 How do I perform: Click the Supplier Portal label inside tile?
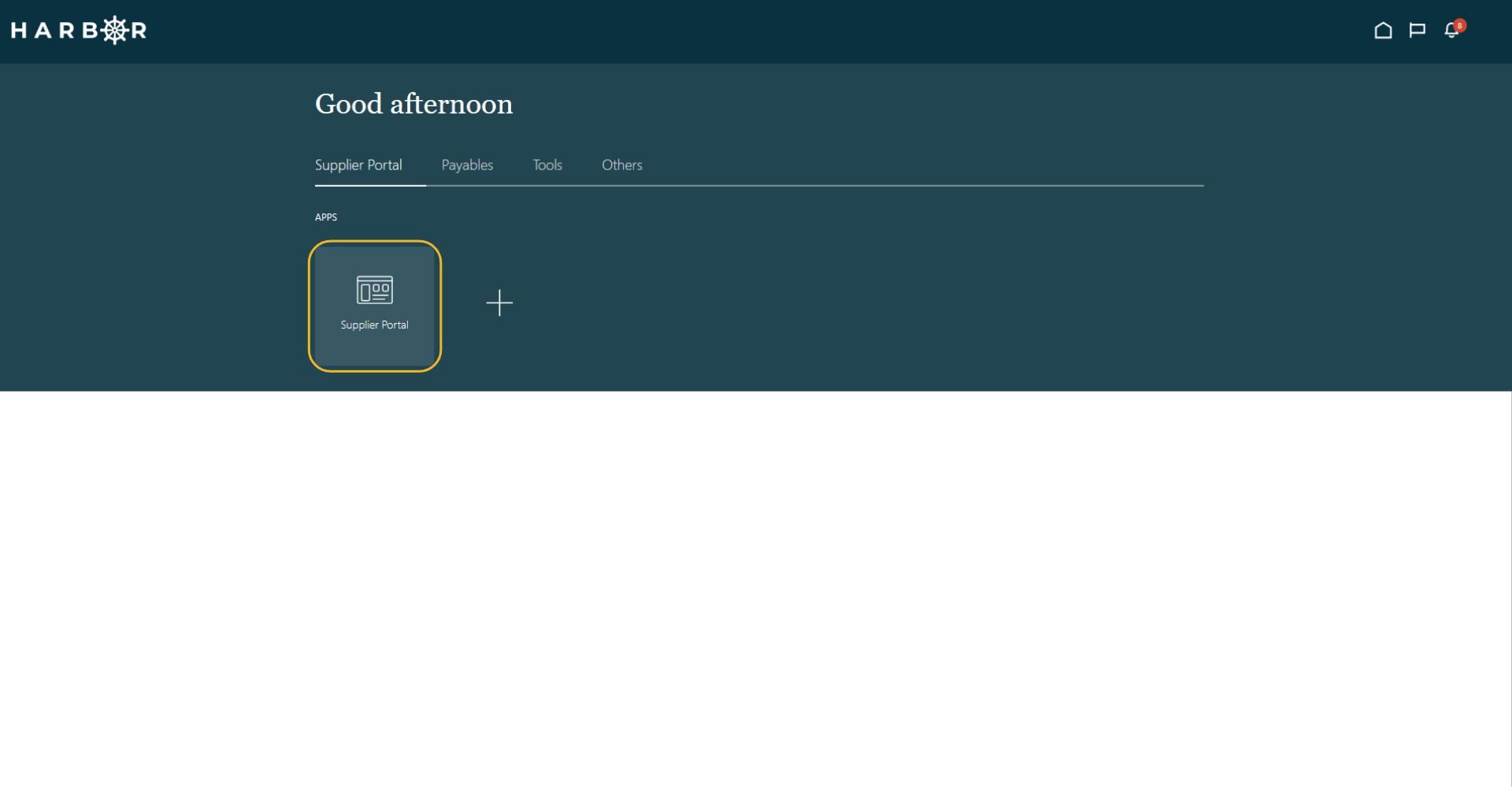(x=375, y=325)
